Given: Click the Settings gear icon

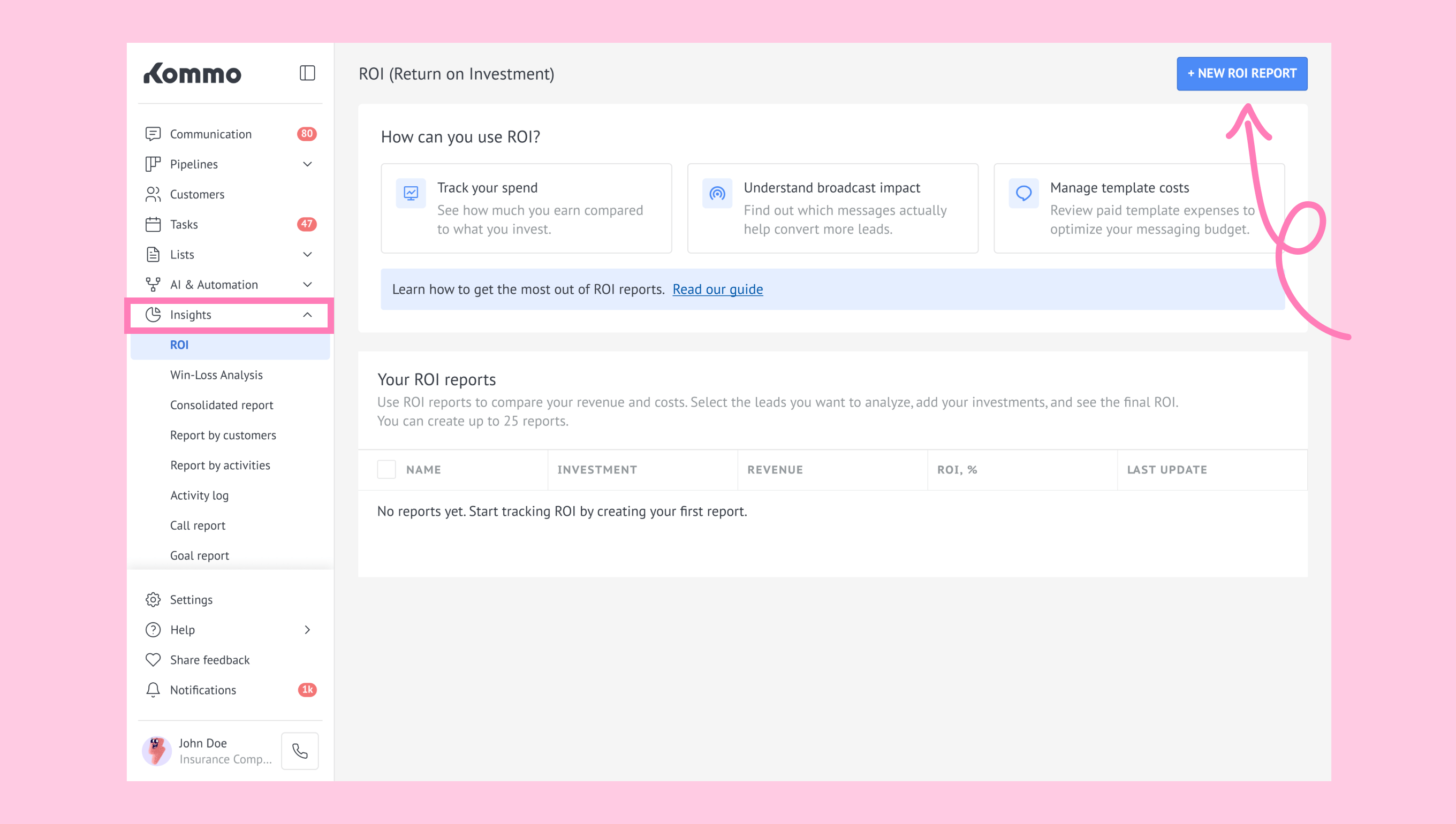Looking at the screenshot, I should (x=153, y=599).
